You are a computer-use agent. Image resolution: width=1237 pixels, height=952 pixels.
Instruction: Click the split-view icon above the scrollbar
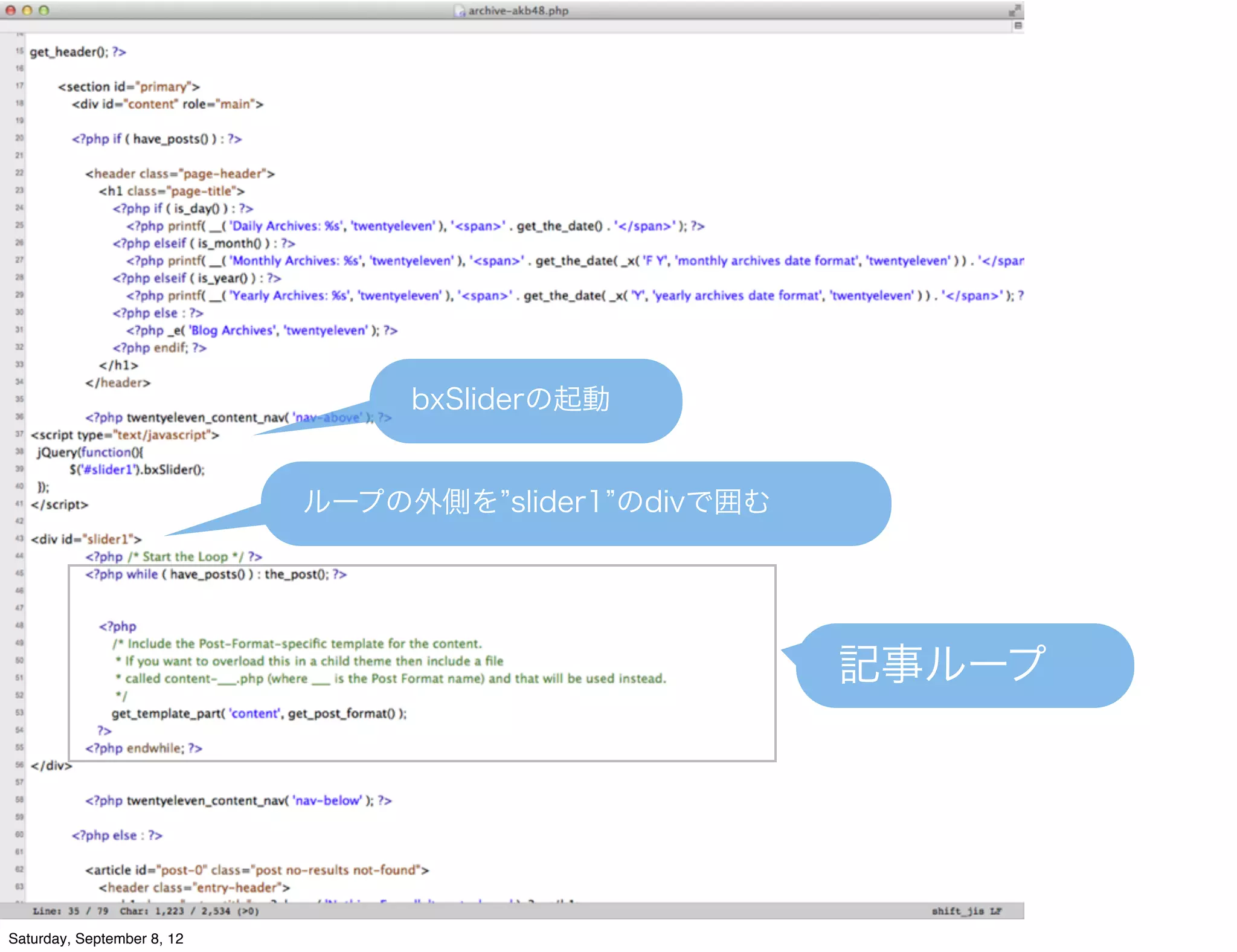click(x=1018, y=25)
